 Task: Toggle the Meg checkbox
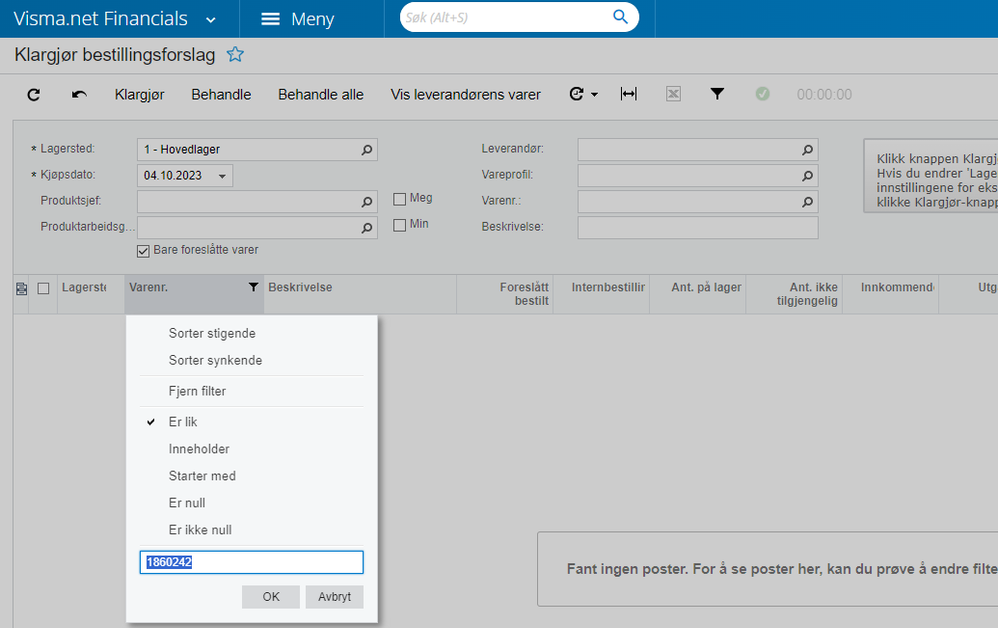pyautogui.click(x=400, y=199)
